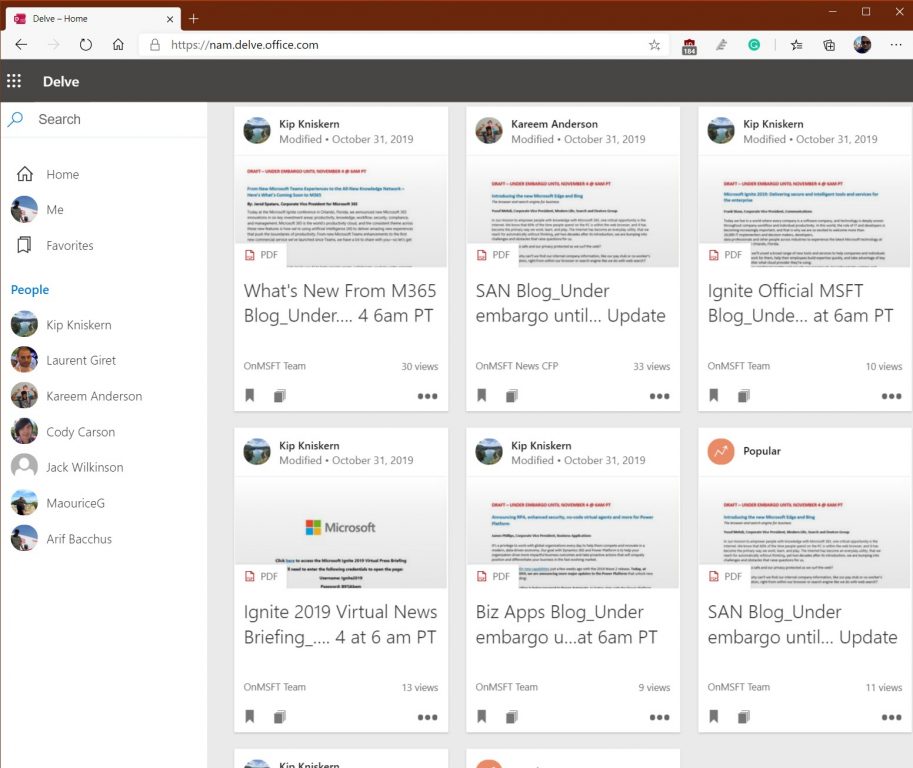This screenshot has width=913, height=768.
Task: Open more options on Ignite Official MSFT Blog card
Action: (891, 396)
